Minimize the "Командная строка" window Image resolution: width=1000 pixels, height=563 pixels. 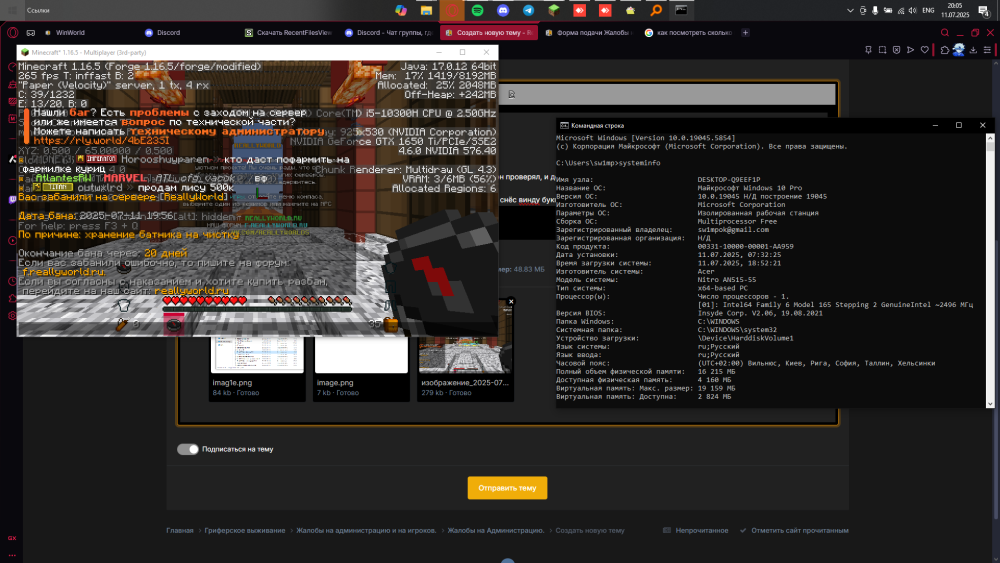(936, 126)
